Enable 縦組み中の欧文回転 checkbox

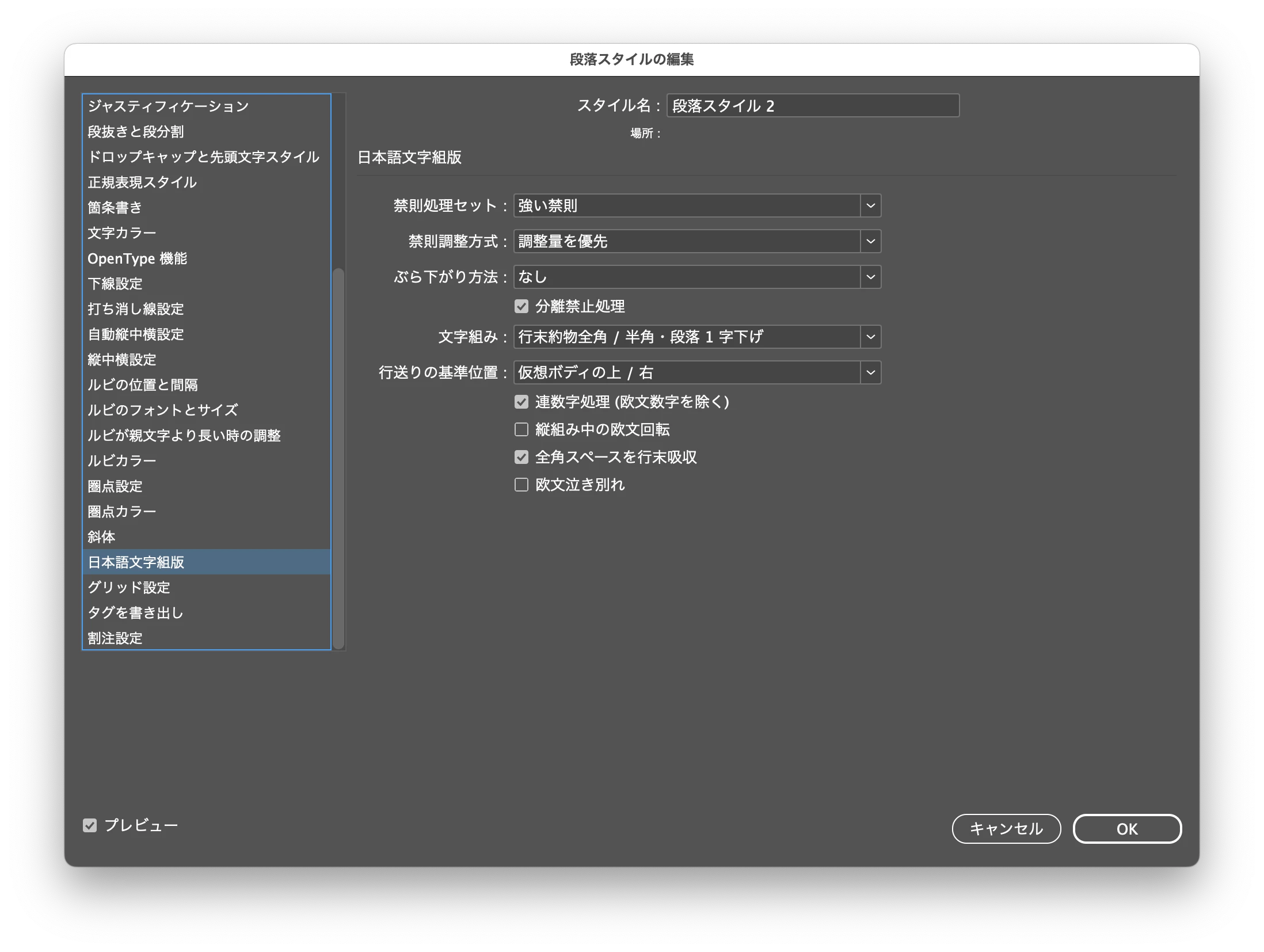click(x=521, y=429)
